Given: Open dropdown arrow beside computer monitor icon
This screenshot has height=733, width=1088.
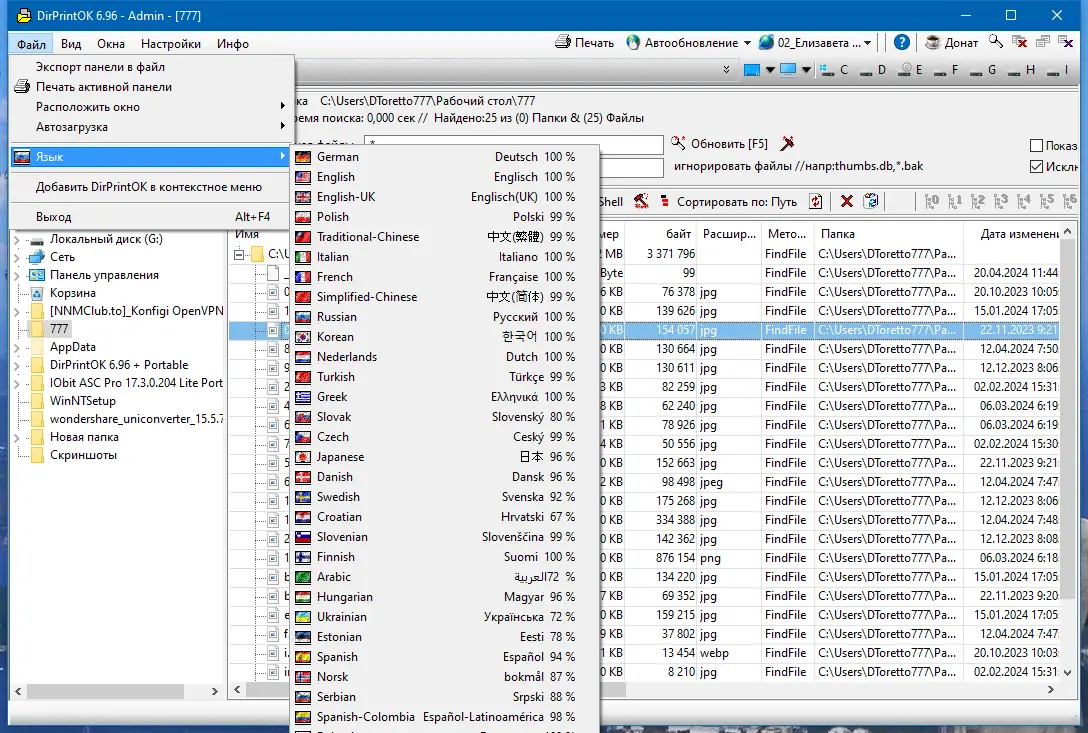Looking at the screenshot, I should [x=806, y=70].
